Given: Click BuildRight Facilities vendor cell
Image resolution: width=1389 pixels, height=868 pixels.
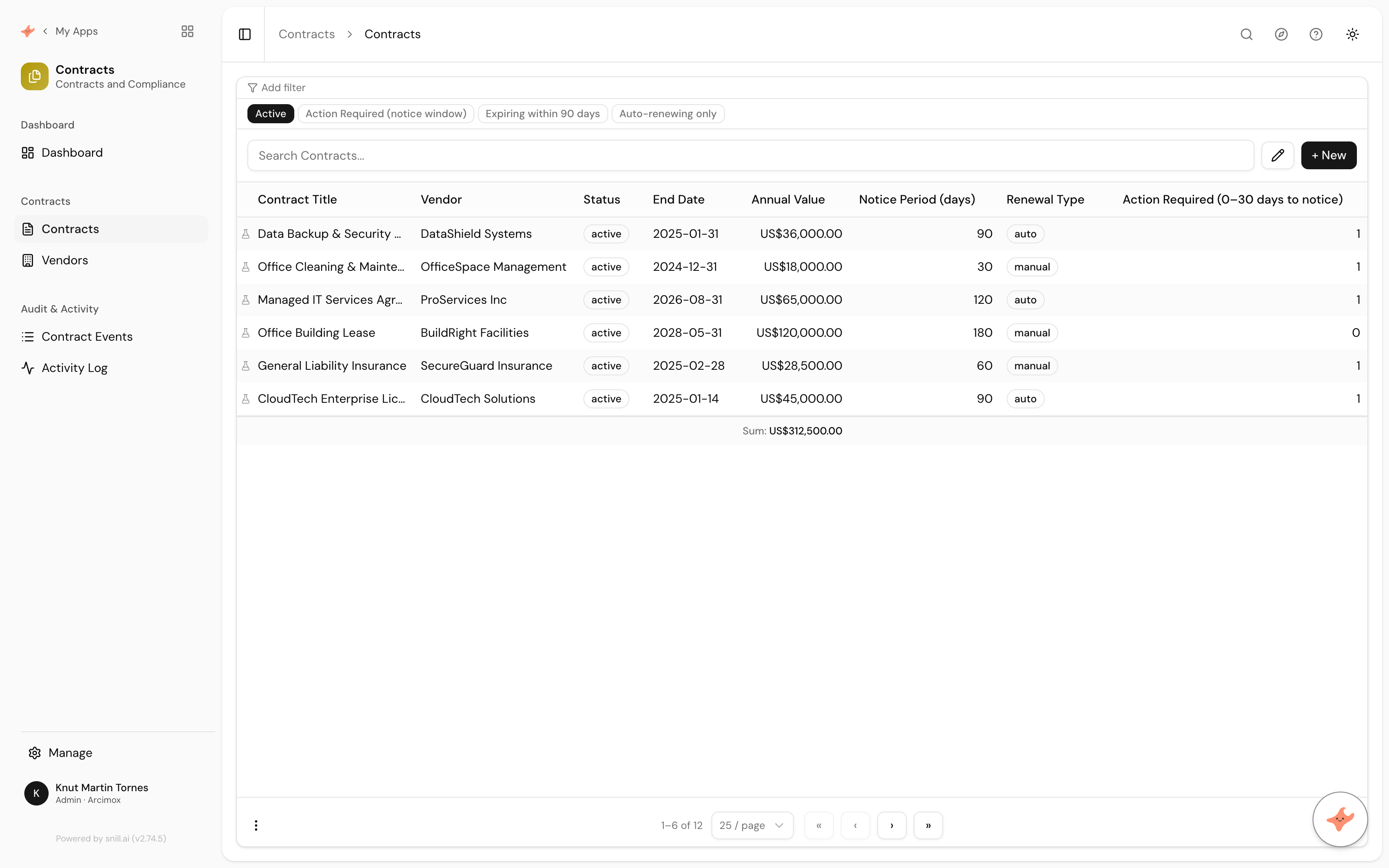Looking at the screenshot, I should coord(474,333).
